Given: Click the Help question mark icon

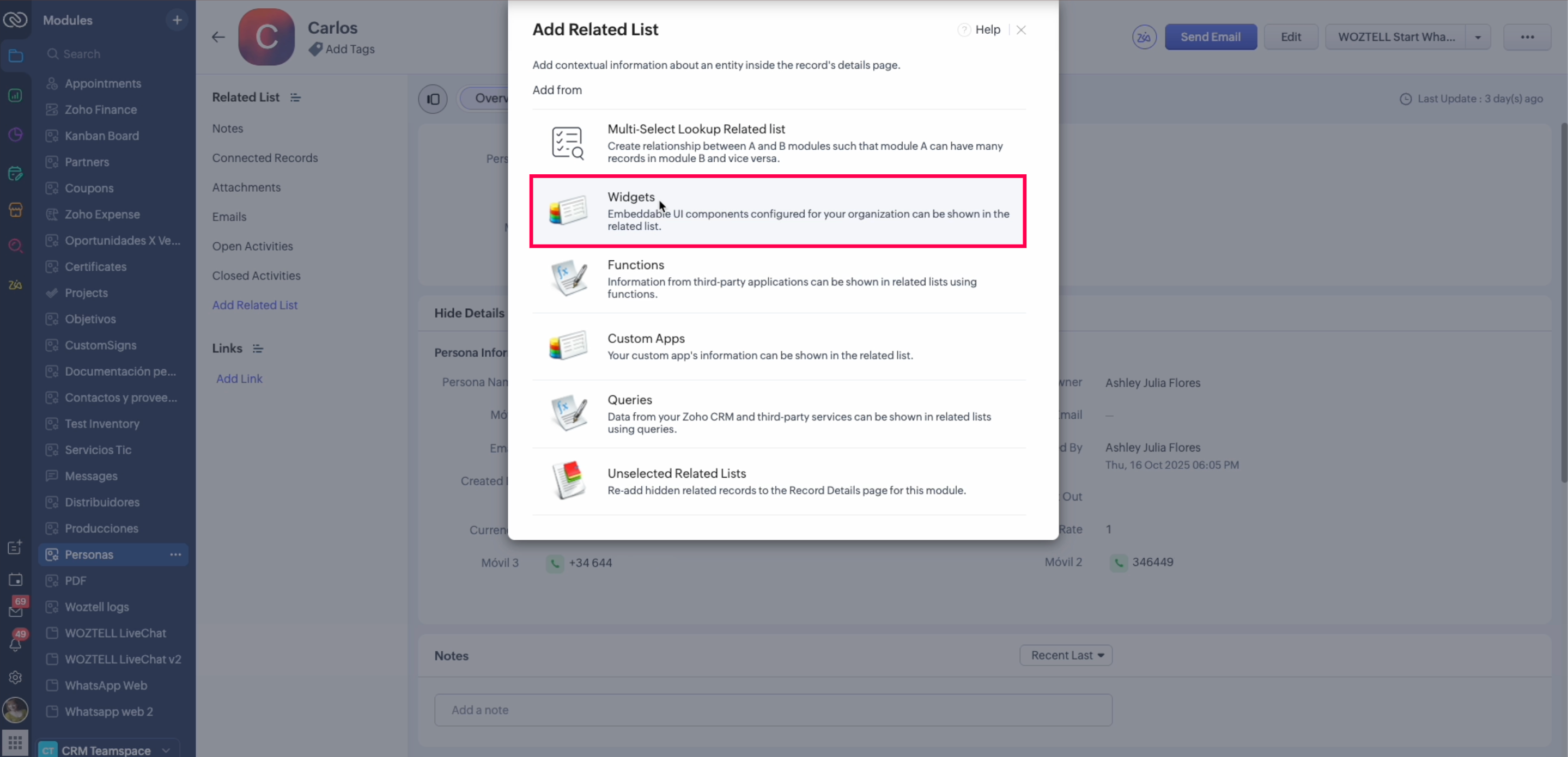Looking at the screenshot, I should pyautogui.click(x=964, y=30).
